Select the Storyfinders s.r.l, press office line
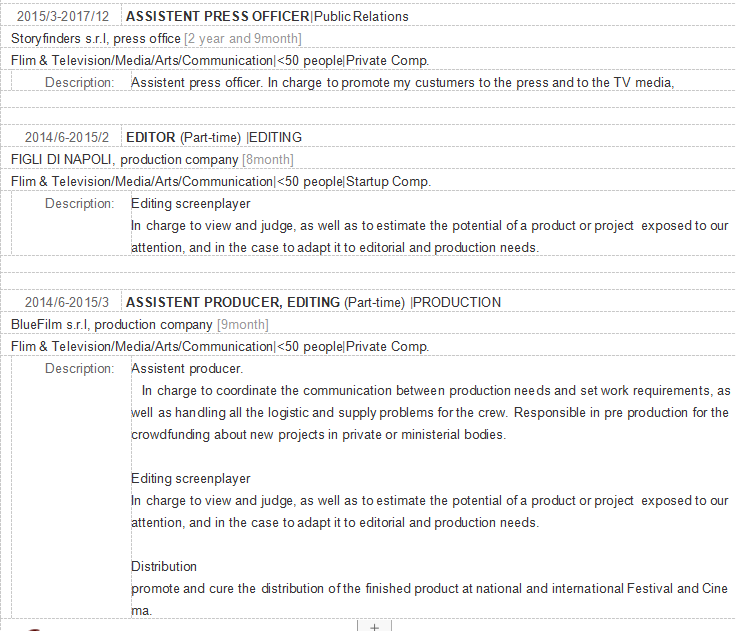This screenshot has height=631, width=736. coord(96,38)
